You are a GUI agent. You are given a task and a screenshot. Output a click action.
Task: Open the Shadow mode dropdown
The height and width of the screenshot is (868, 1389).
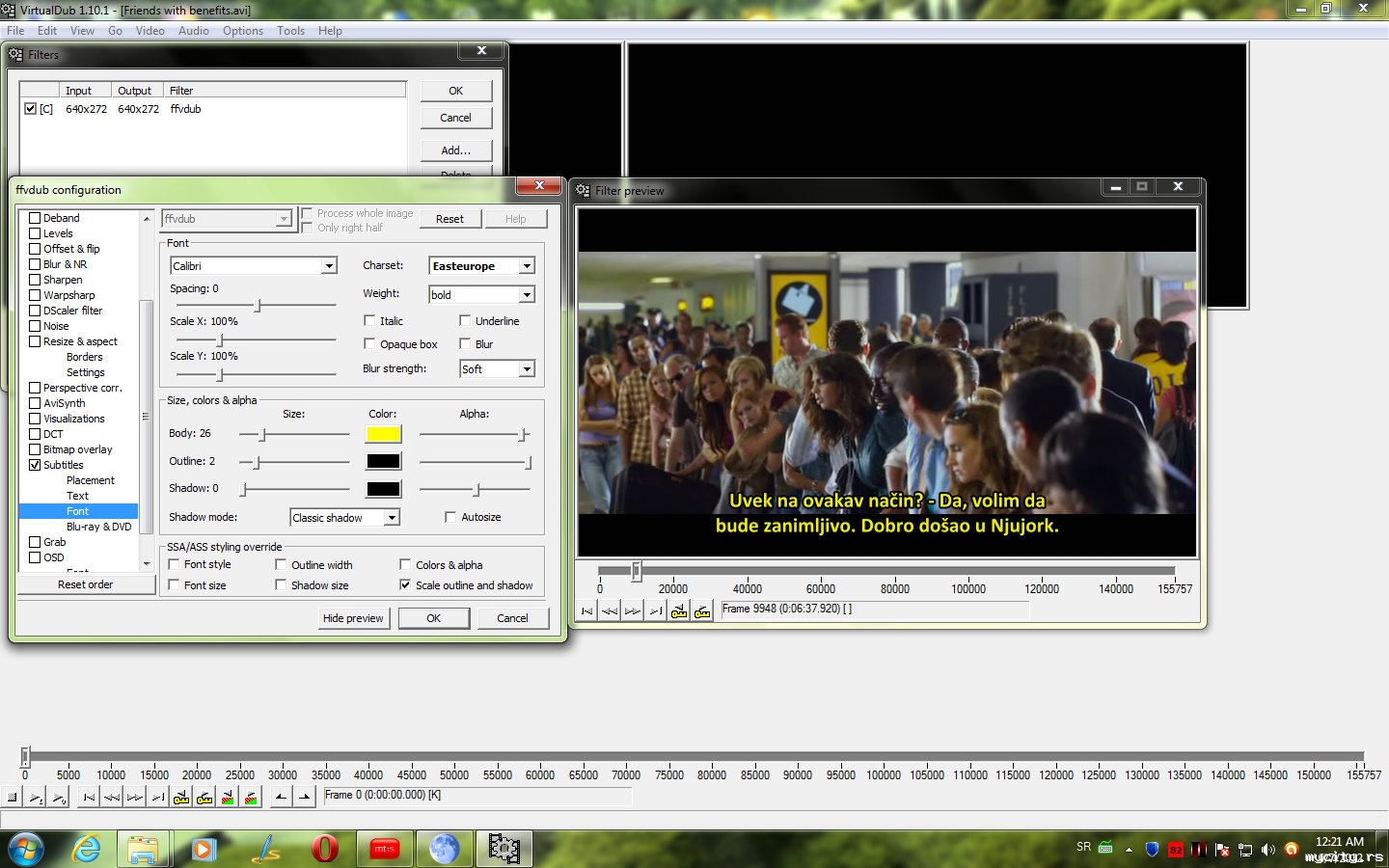click(x=392, y=518)
